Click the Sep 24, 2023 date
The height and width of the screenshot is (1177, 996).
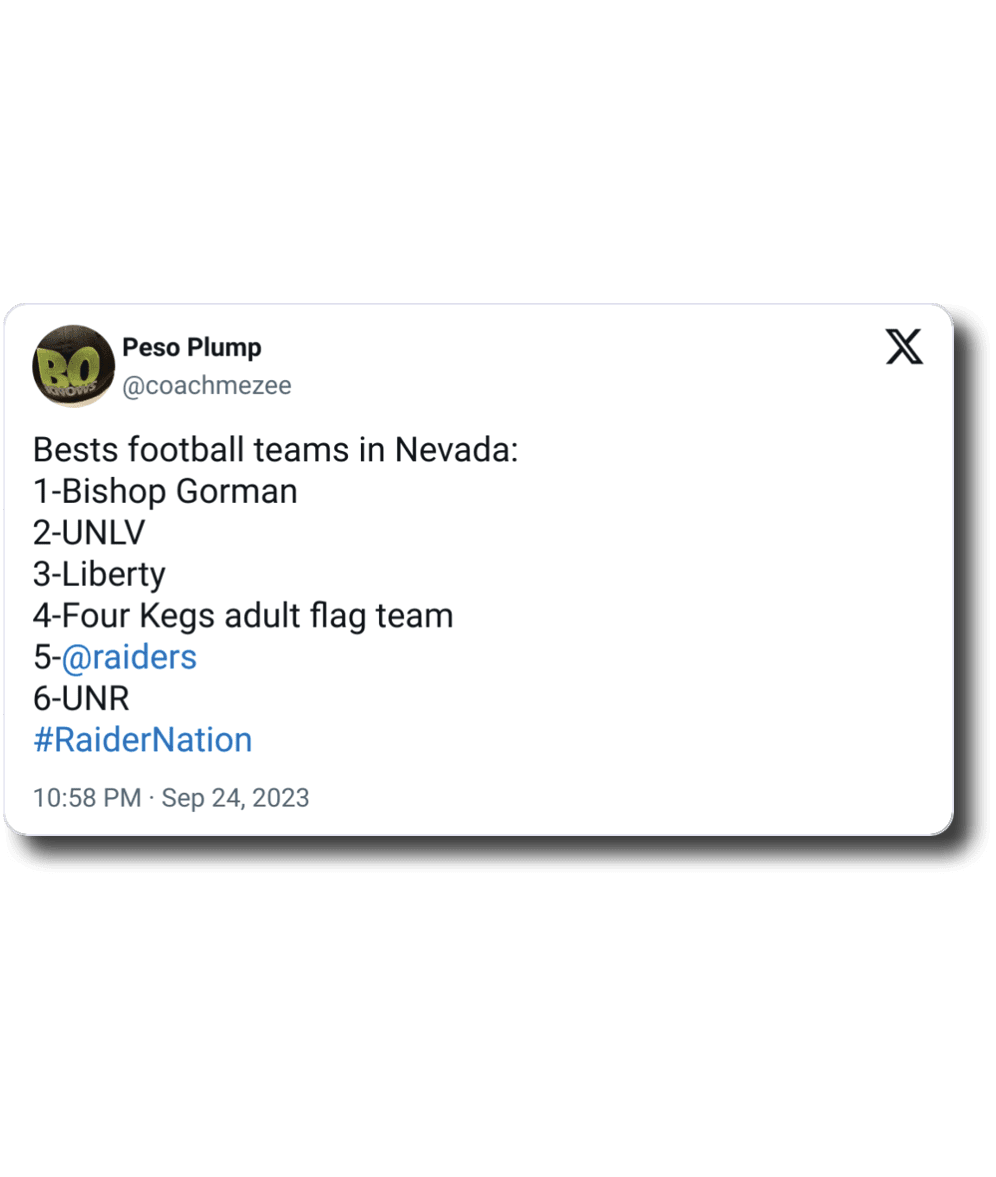pyautogui.click(x=235, y=798)
